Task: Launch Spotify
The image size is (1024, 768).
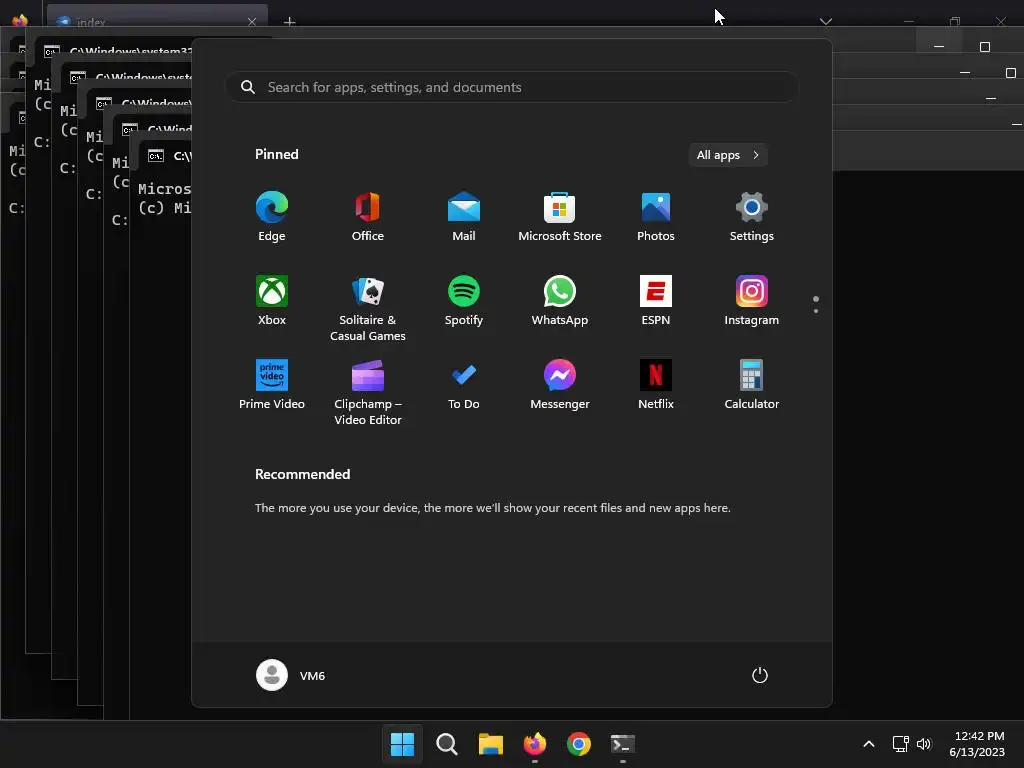Action: tap(464, 300)
